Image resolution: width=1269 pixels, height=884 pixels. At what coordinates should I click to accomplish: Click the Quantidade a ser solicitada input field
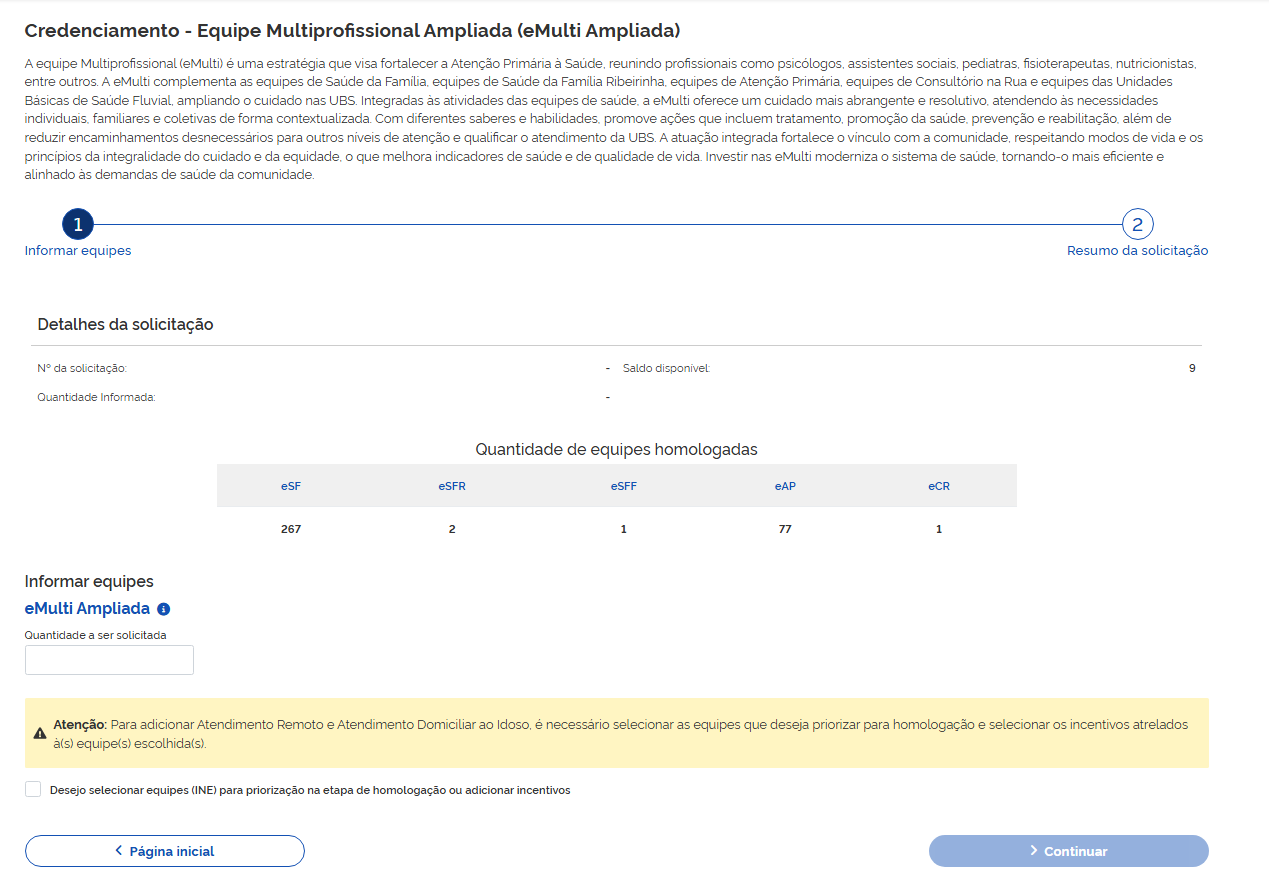tap(108, 659)
